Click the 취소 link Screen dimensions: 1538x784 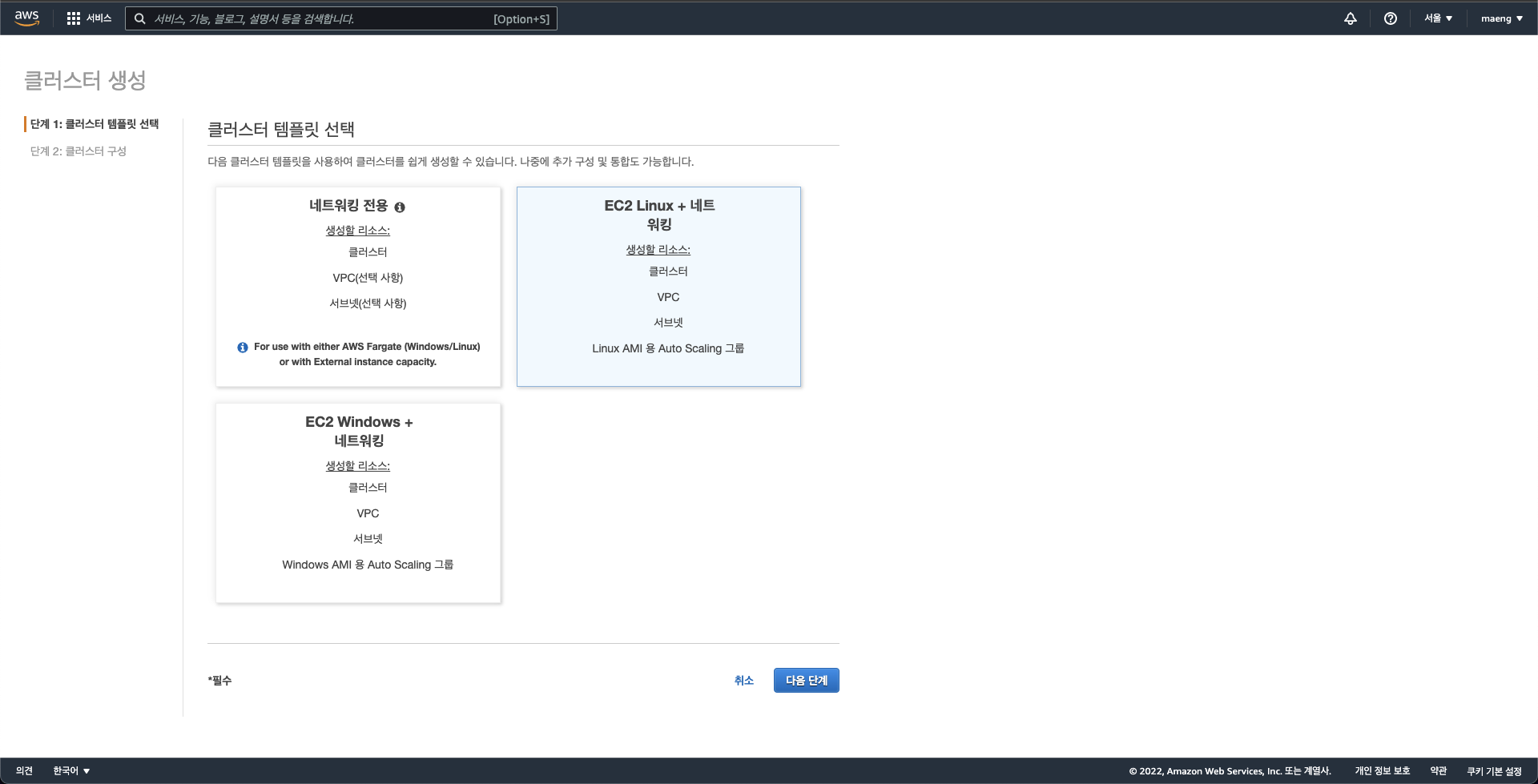tap(744, 680)
